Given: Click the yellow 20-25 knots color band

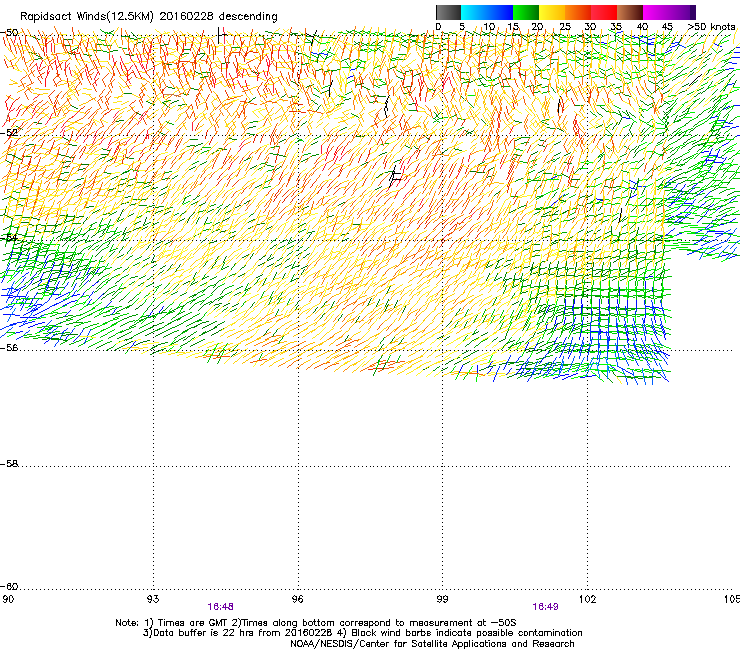Looking at the screenshot, I should pos(552,12).
